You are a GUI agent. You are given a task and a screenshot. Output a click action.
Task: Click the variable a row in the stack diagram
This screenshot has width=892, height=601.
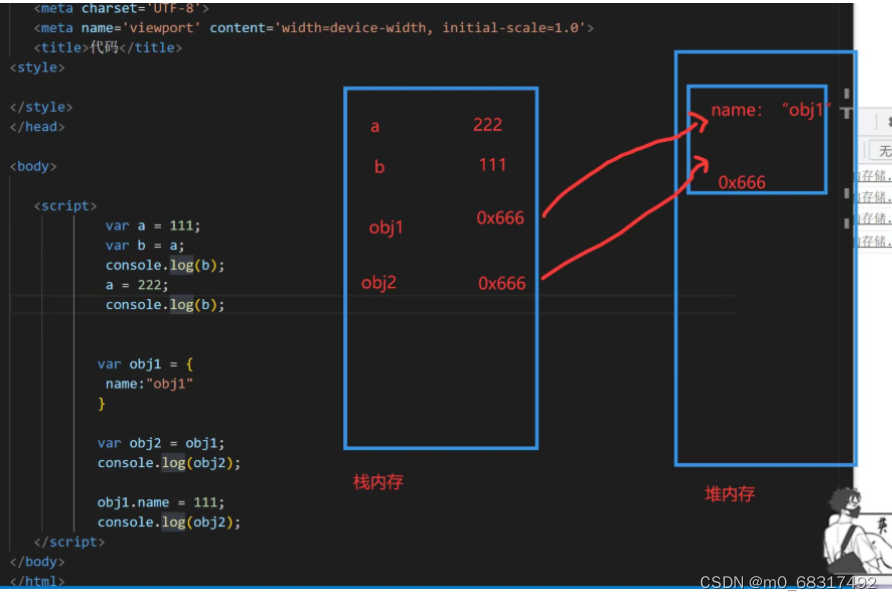coord(375,125)
